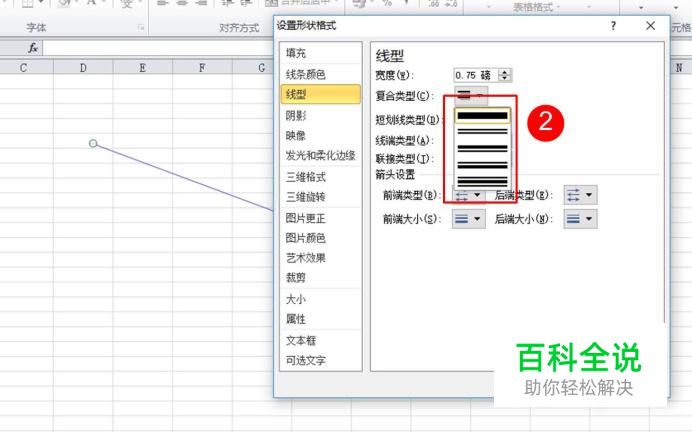The image size is (692, 432).
Task: Choose the single solid line compound type
Action: [x=482, y=116]
